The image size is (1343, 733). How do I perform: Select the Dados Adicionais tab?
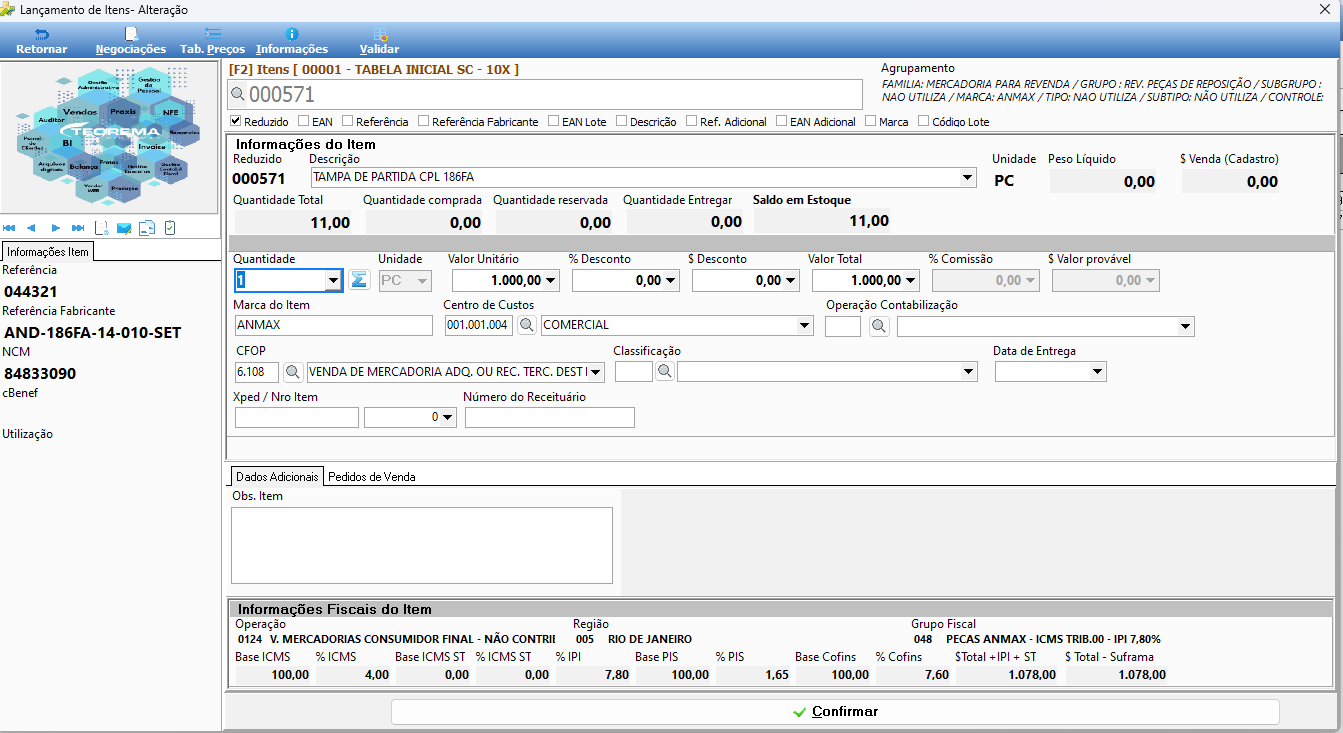coord(277,477)
